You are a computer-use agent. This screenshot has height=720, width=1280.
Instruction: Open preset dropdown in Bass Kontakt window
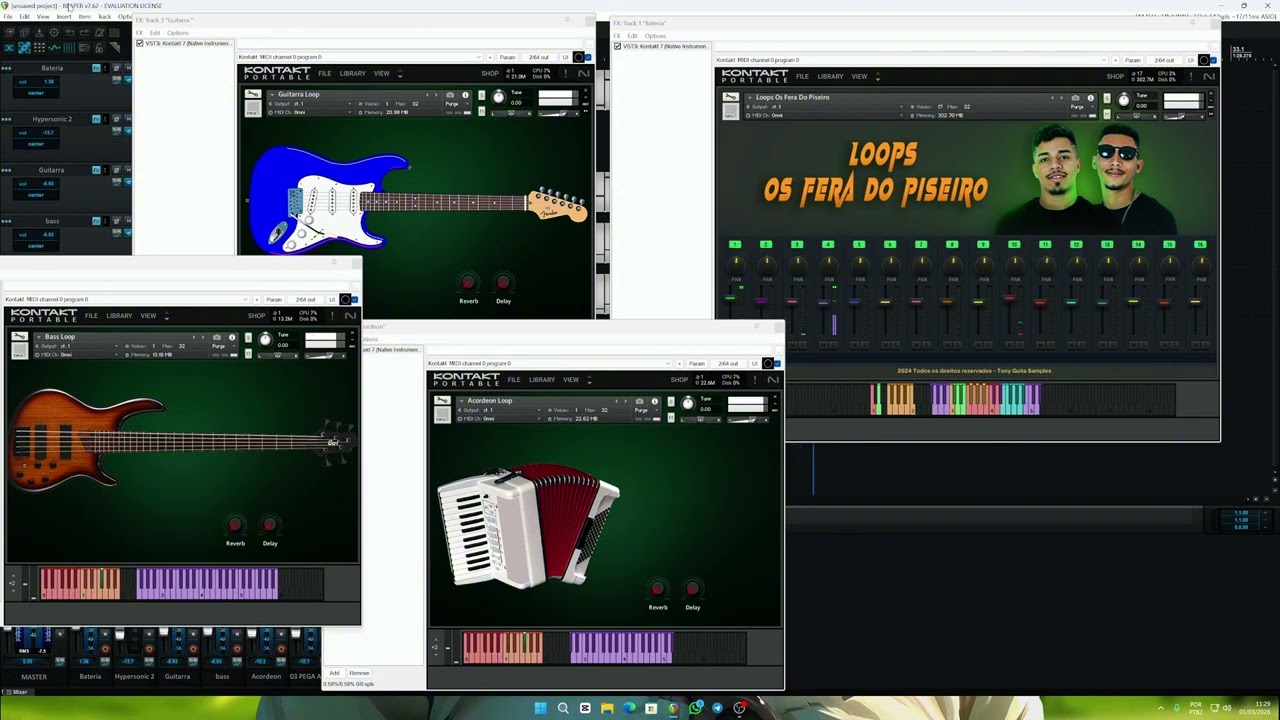(126, 299)
